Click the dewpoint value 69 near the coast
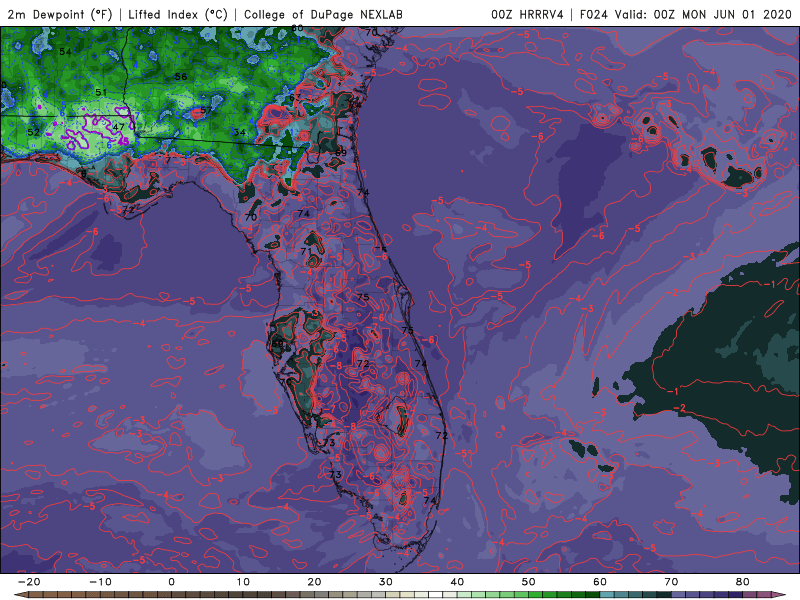 (x=341, y=153)
